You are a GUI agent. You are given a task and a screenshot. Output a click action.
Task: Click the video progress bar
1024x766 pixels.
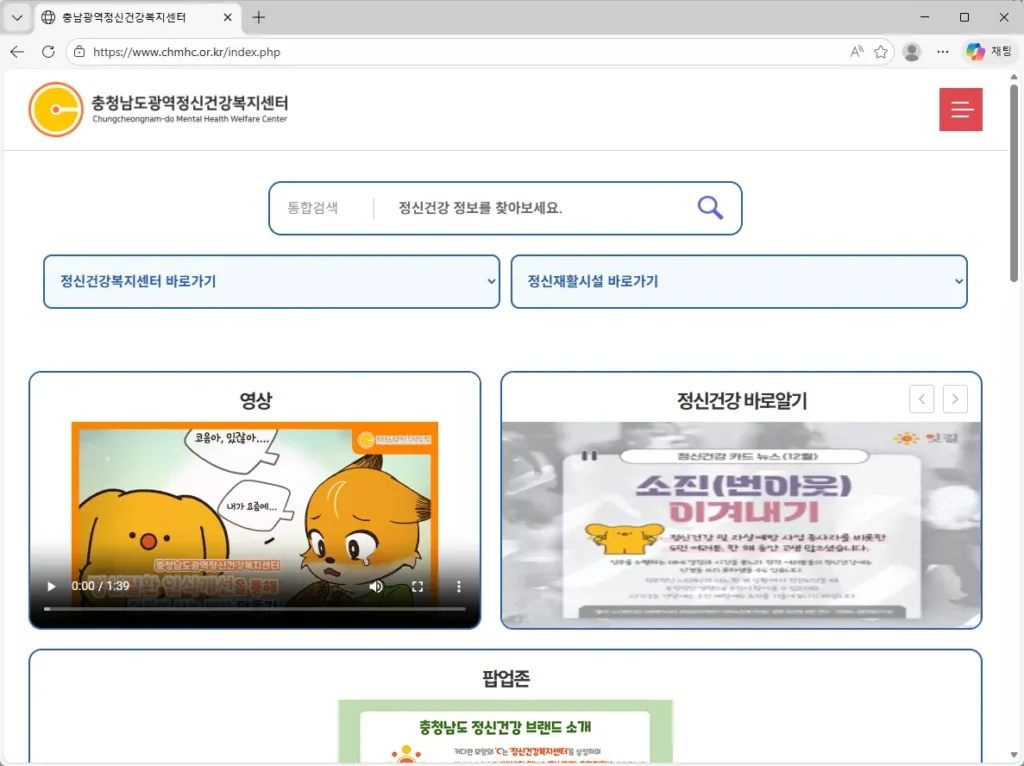tap(254, 608)
